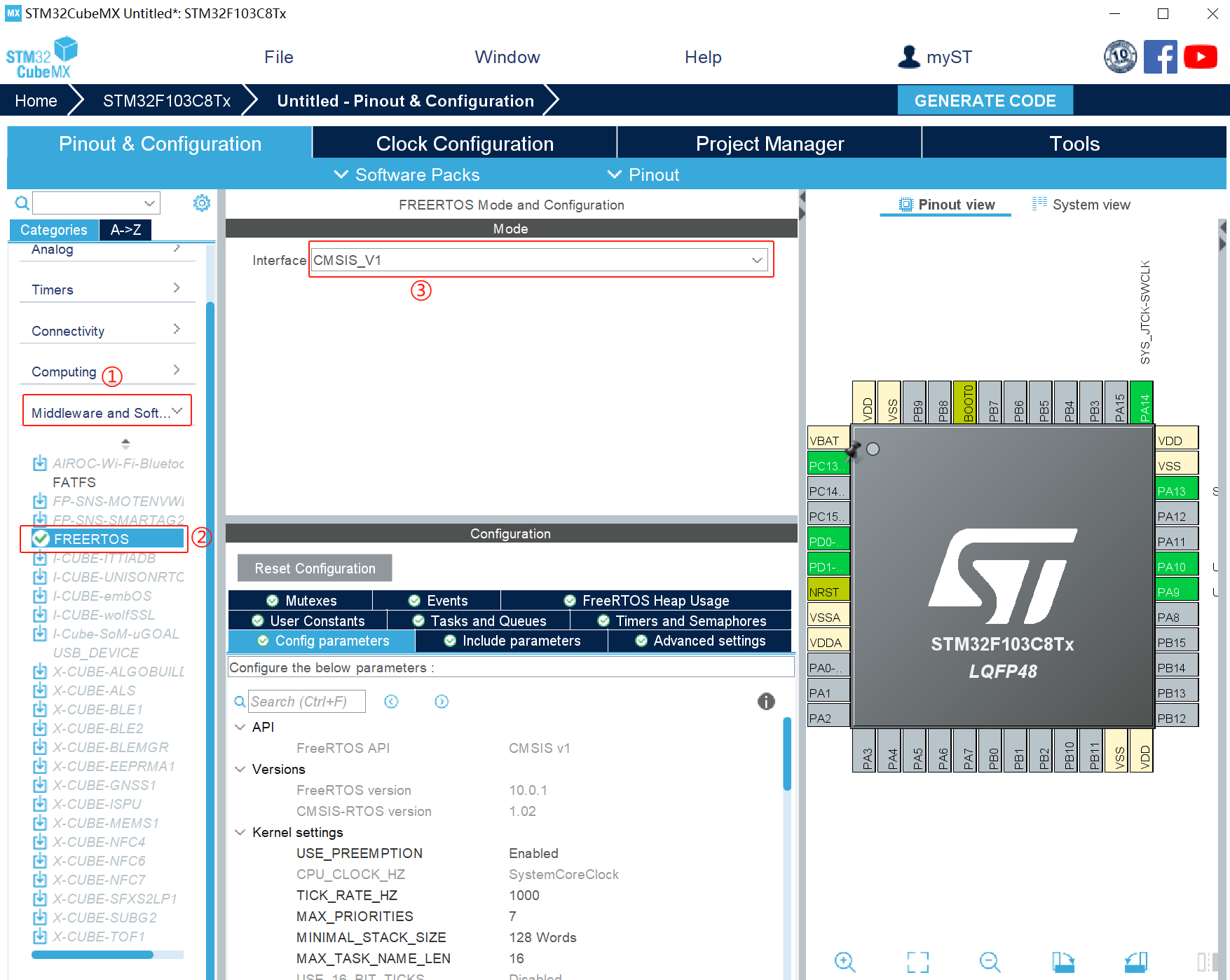This screenshot has height=980, width=1230.
Task: Open the Help menu
Action: click(703, 57)
